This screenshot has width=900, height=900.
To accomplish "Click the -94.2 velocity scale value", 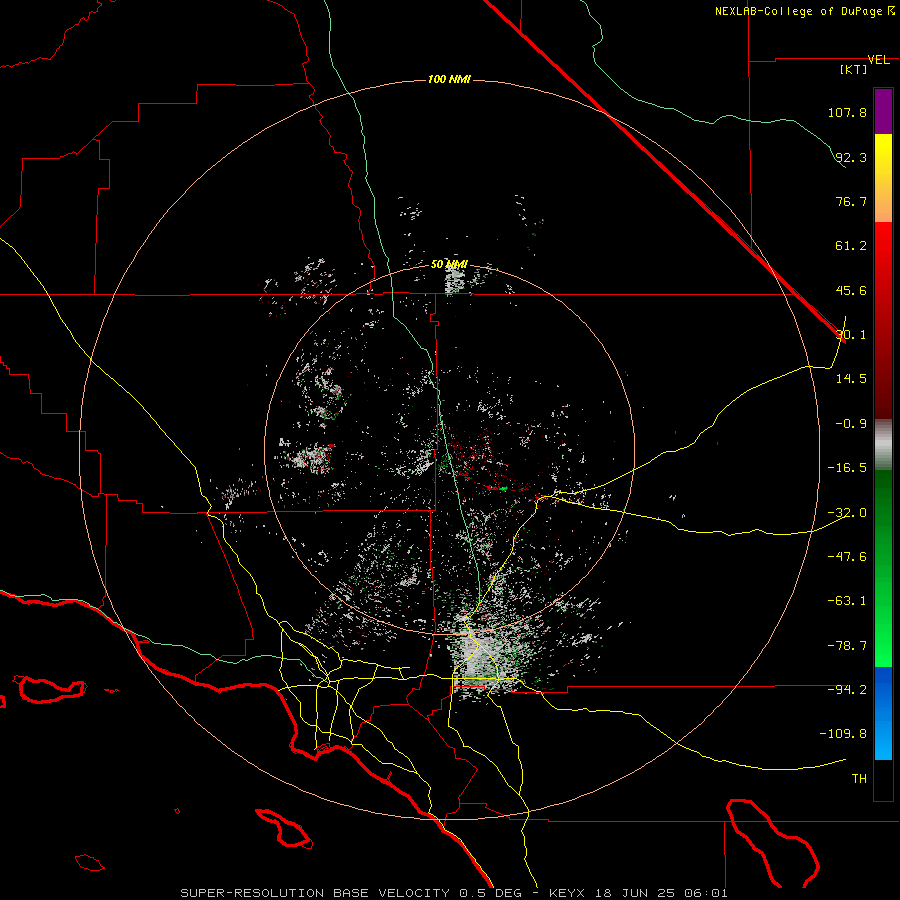I will tap(847, 690).
